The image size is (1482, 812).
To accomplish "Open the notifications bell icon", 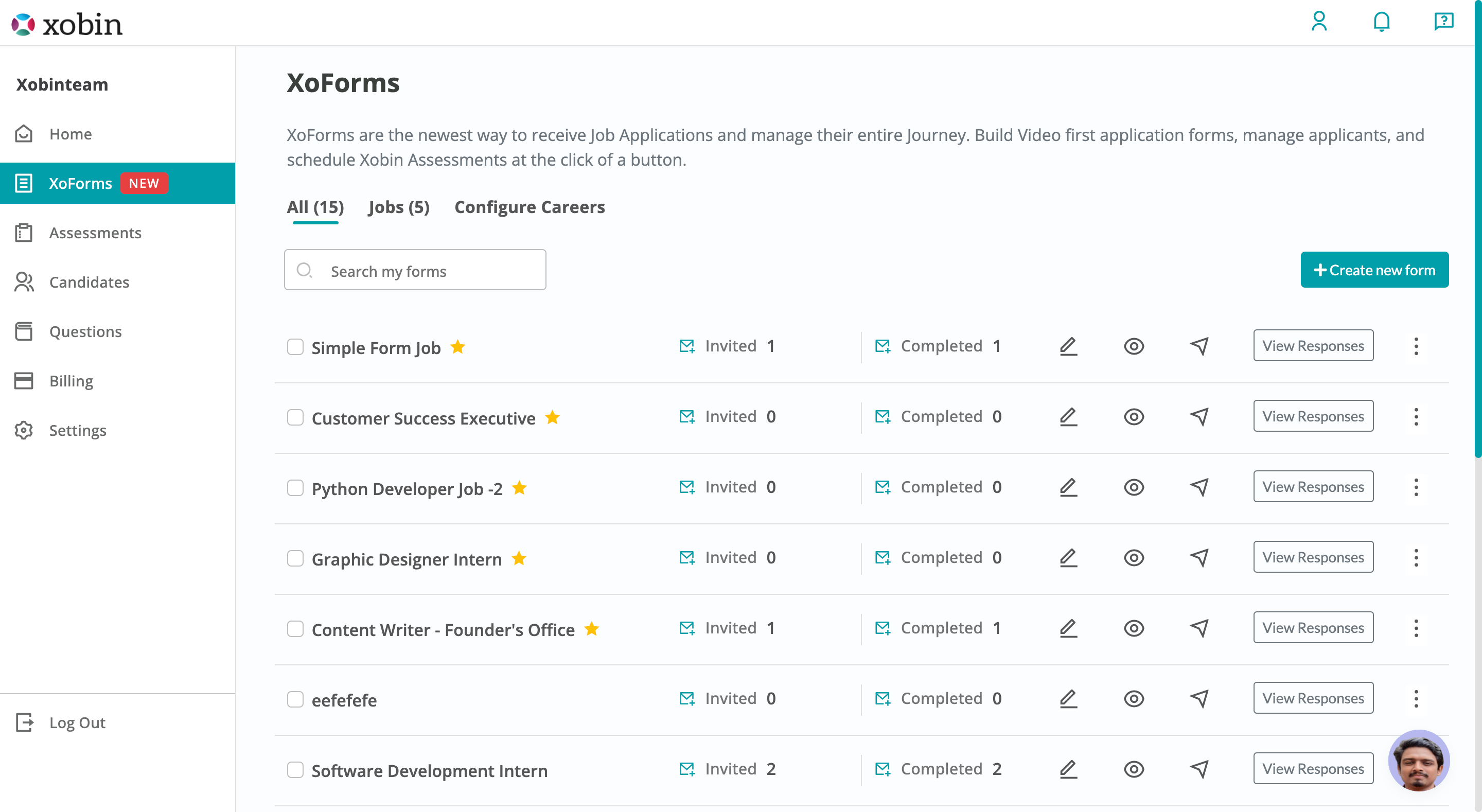I will point(1381,22).
